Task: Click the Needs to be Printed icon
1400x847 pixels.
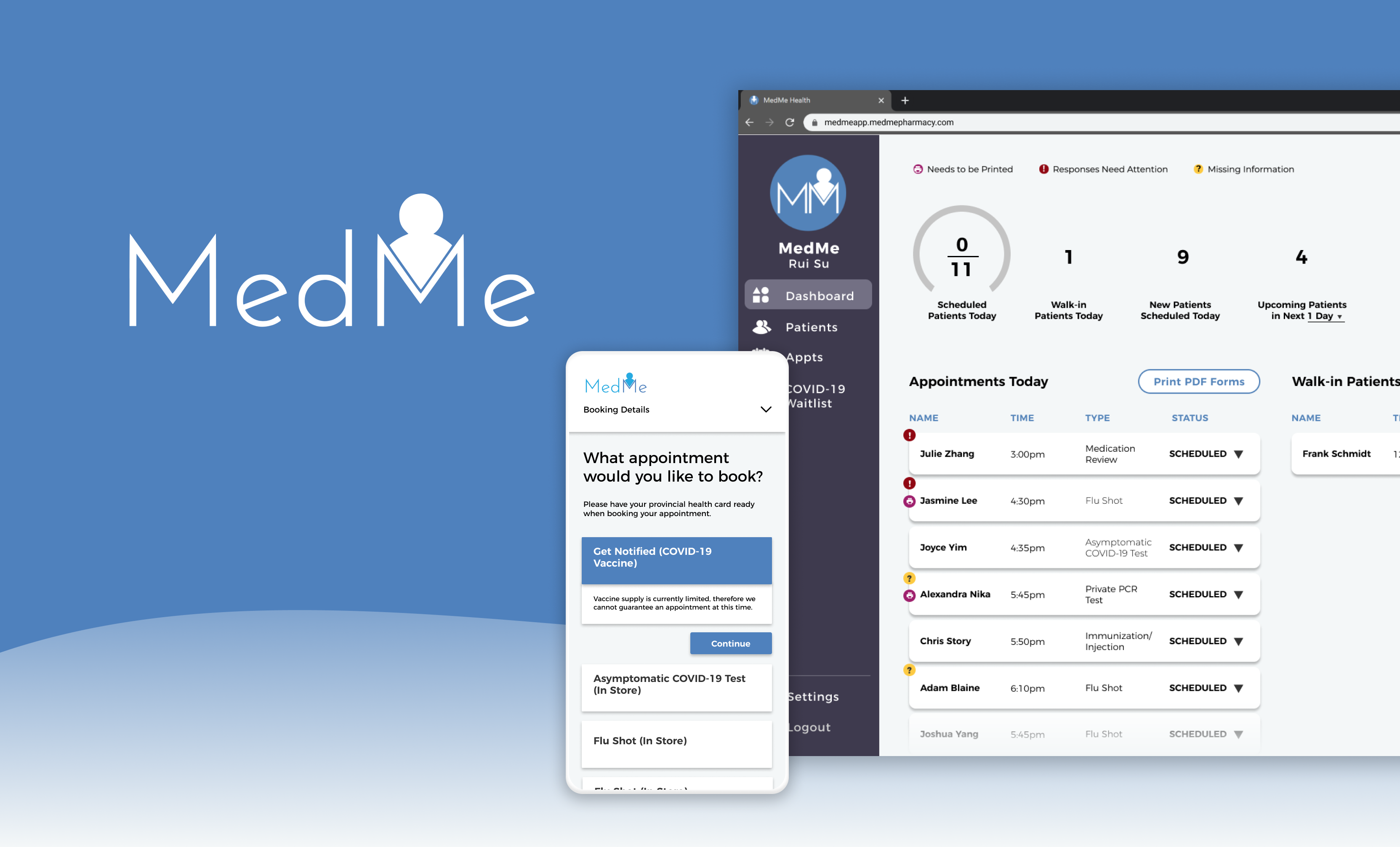Action: [x=916, y=168]
